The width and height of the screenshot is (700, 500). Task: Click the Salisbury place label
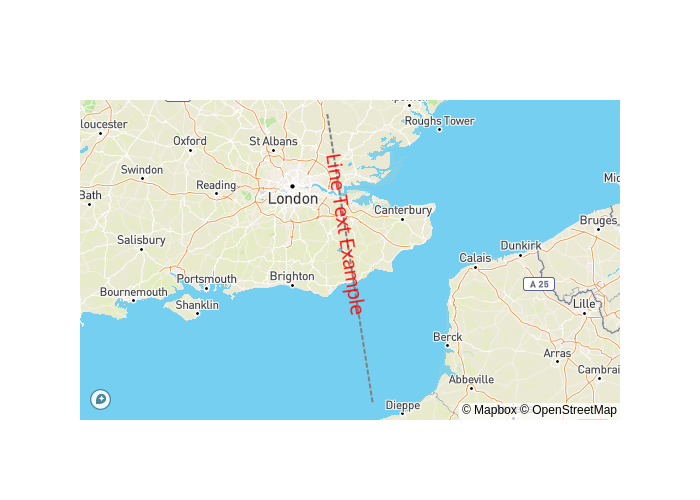point(141,240)
